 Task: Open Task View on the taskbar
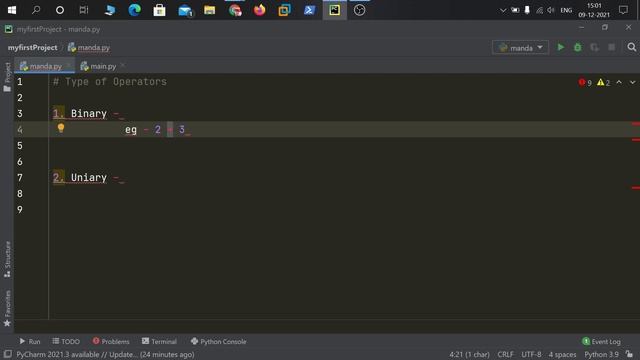pos(84,10)
